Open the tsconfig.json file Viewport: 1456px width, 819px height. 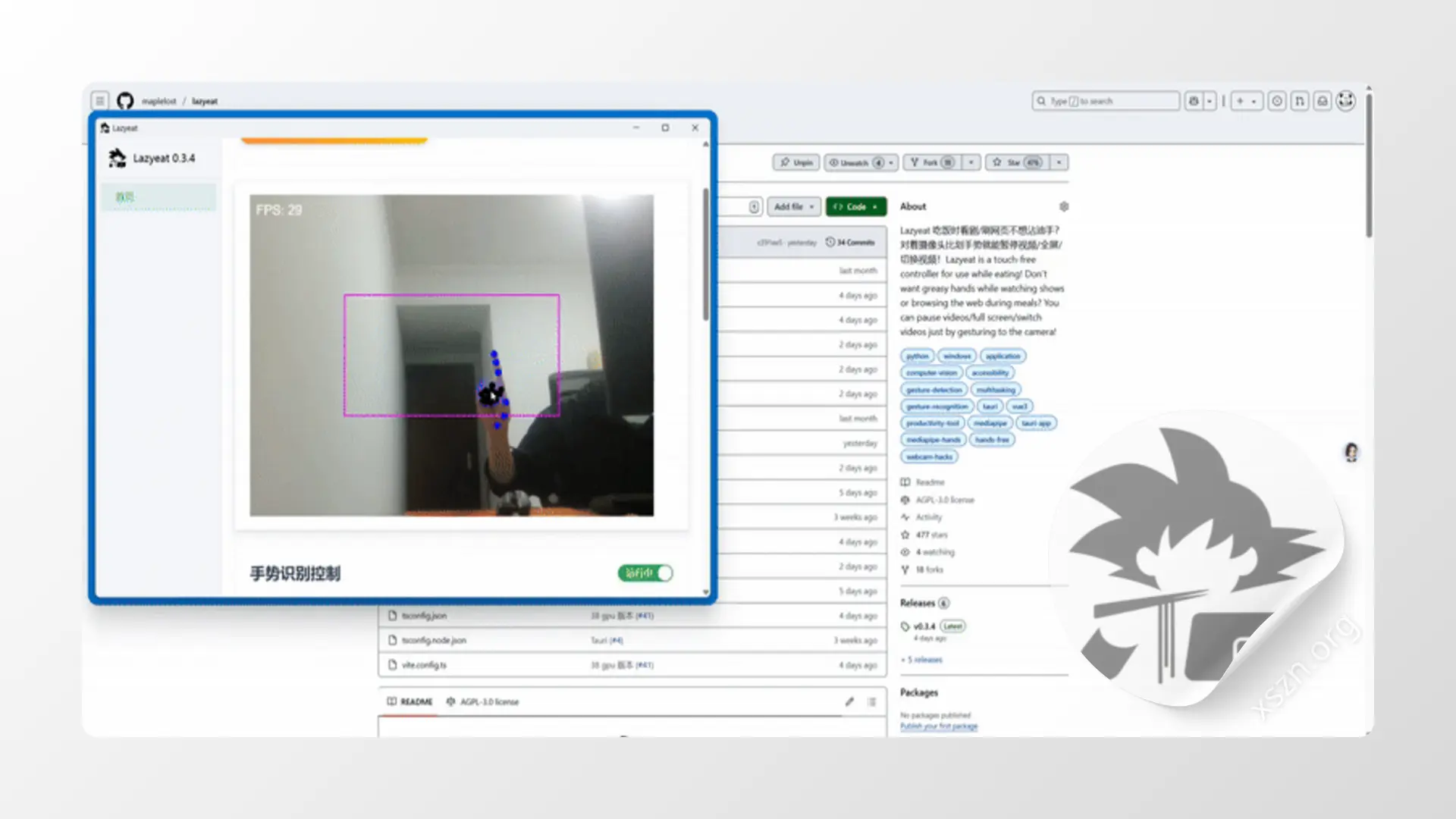tap(424, 616)
